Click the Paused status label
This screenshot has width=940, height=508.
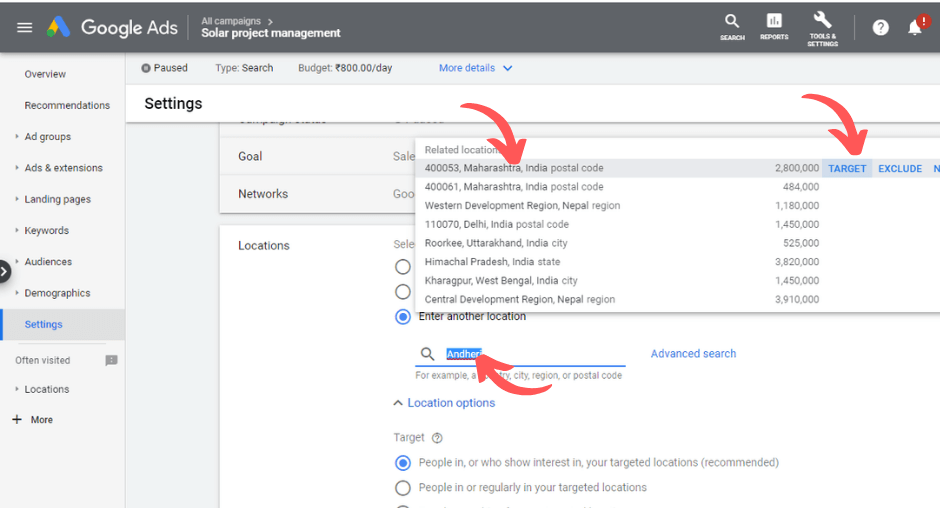coord(164,68)
